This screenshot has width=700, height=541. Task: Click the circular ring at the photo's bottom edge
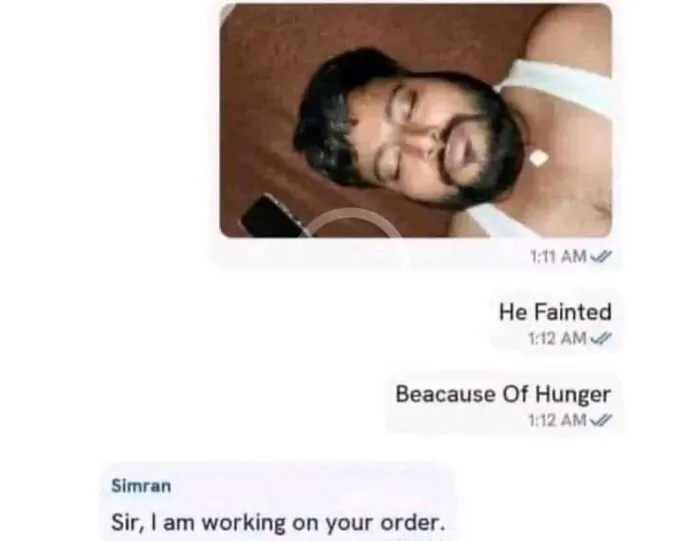(x=355, y=223)
